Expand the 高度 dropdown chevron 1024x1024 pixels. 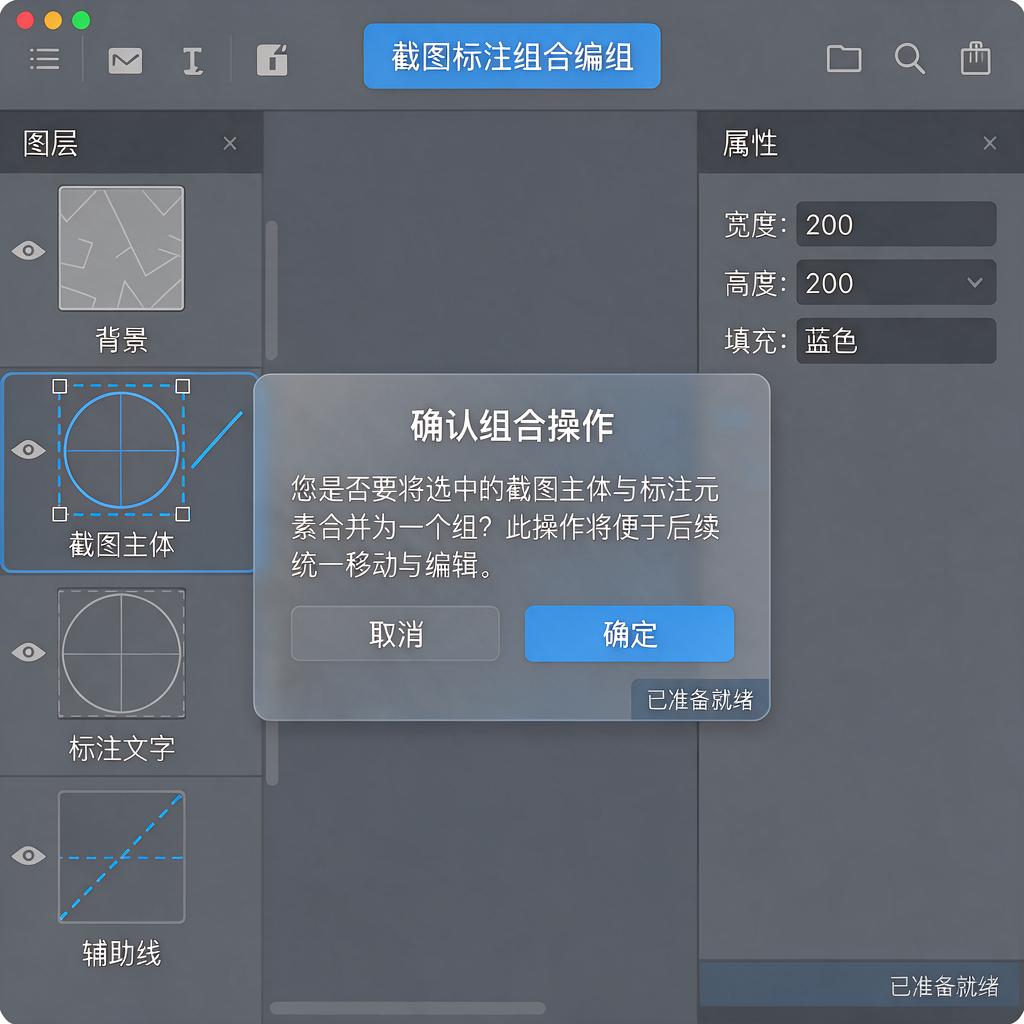975,283
